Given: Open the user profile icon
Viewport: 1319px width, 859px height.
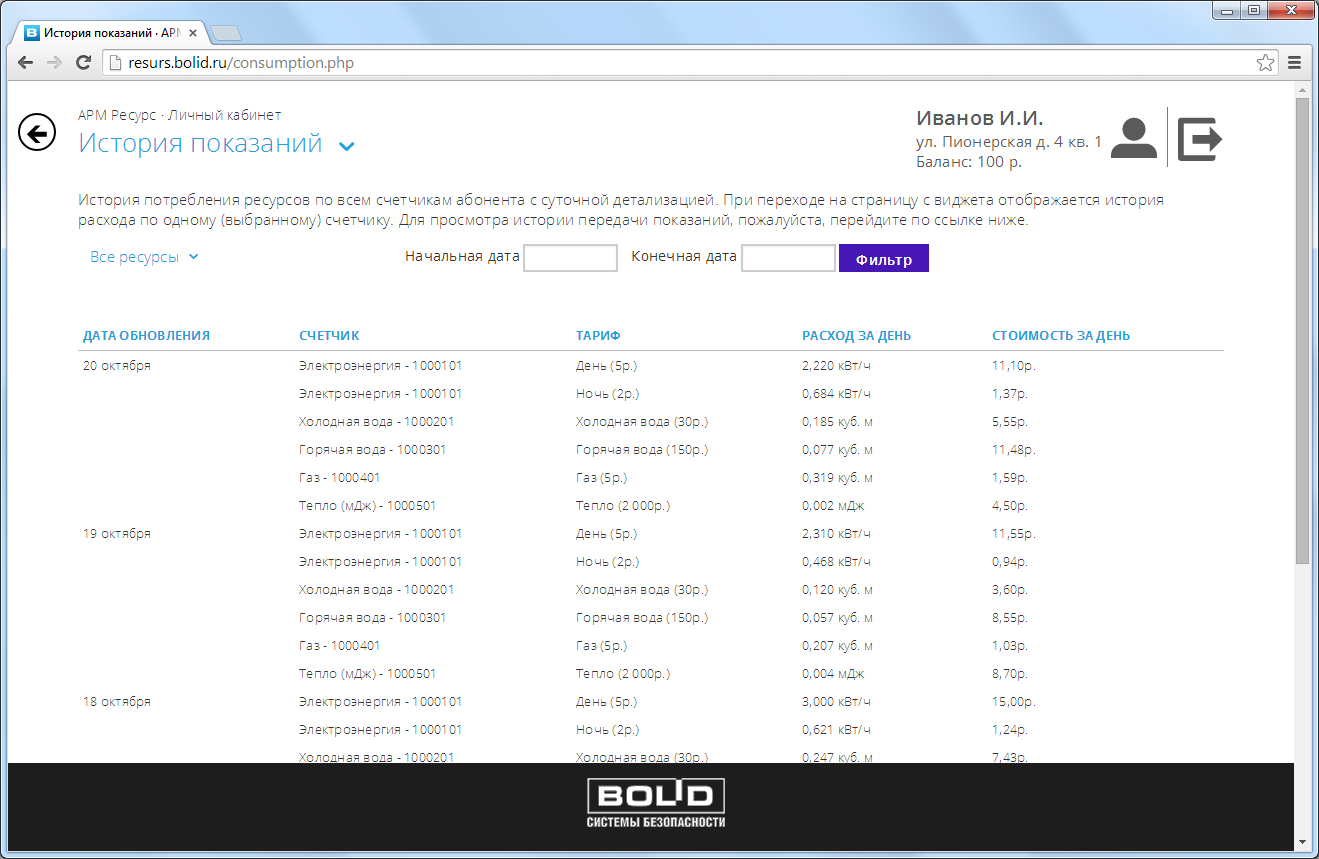Looking at the screenshot, I should [1133, 138].
